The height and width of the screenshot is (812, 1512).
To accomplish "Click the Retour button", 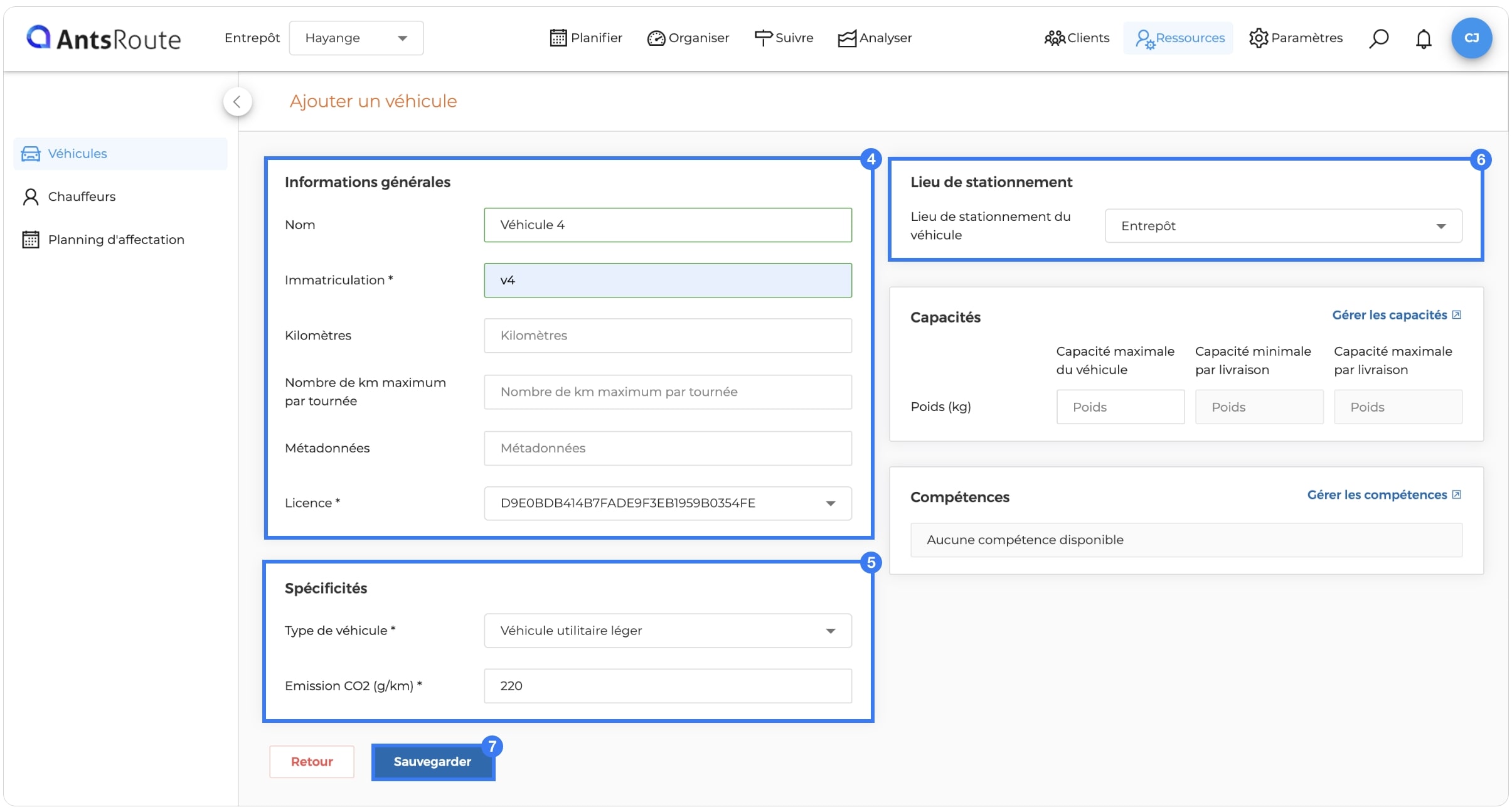I will (312, 762).
